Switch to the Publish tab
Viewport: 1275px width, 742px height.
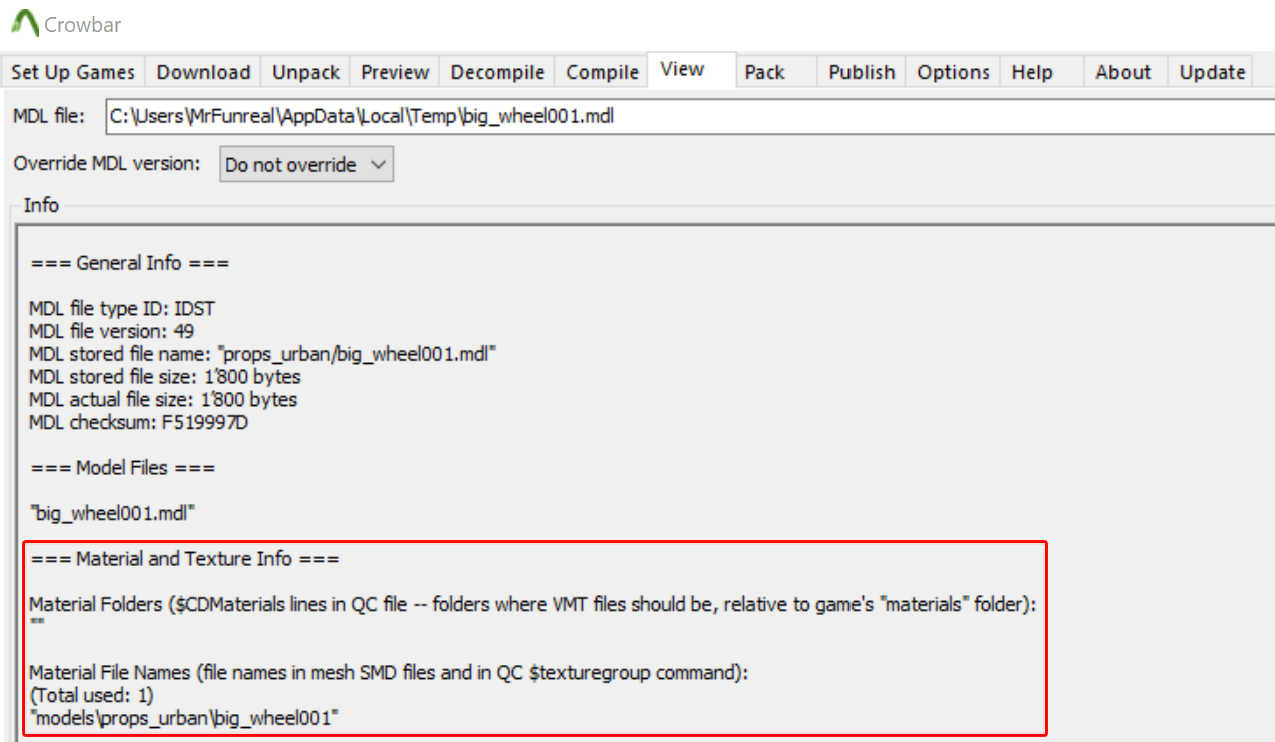coord(862,72)
